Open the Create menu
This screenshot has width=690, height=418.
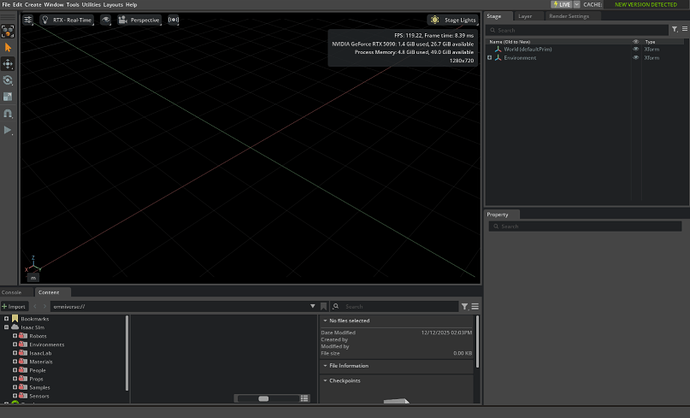(x=34, y=5)
